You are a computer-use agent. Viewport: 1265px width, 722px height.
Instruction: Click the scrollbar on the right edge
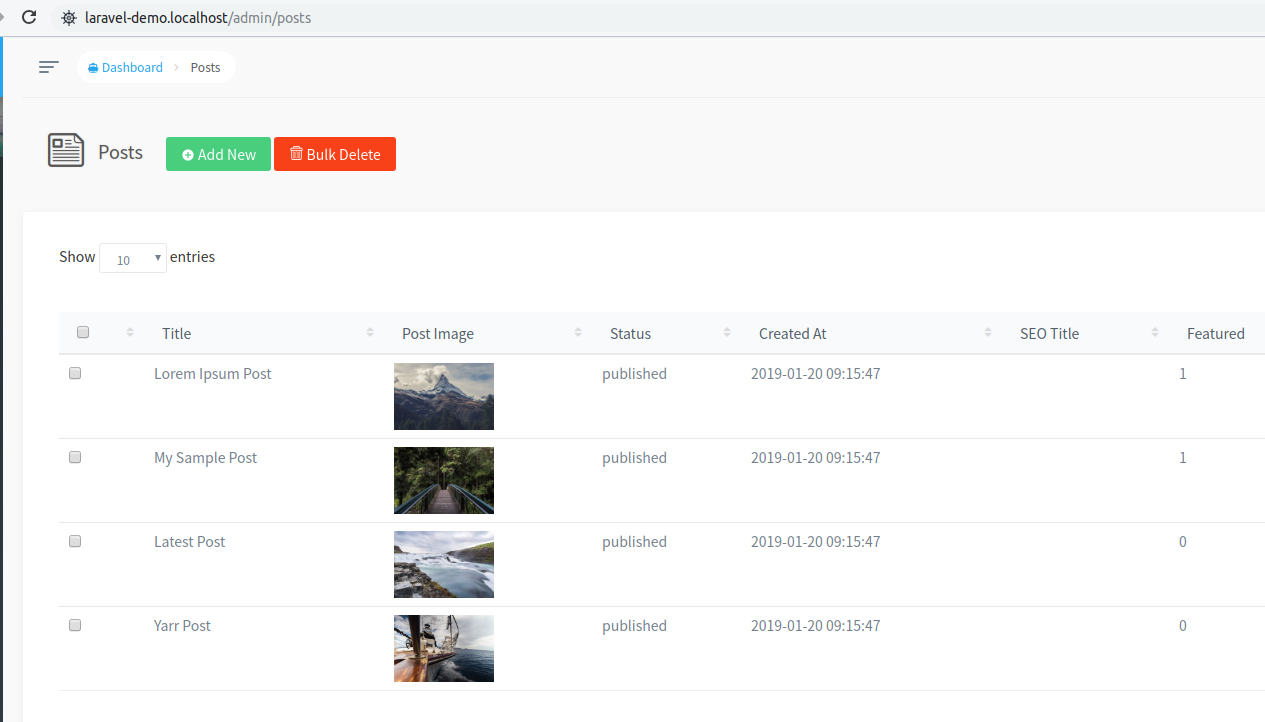tap(1261, 360)
